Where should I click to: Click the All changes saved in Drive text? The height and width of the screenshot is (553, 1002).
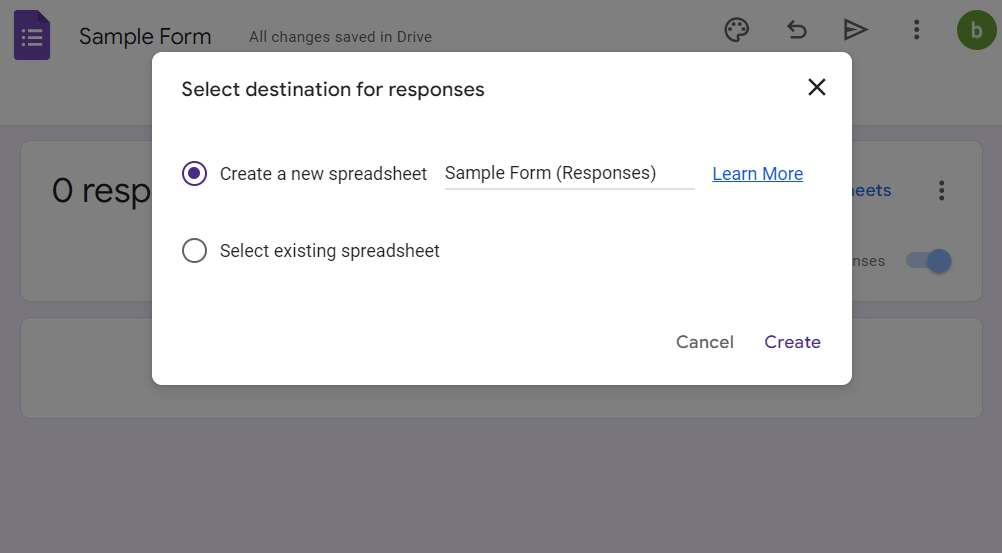click(x=341, y=37)
